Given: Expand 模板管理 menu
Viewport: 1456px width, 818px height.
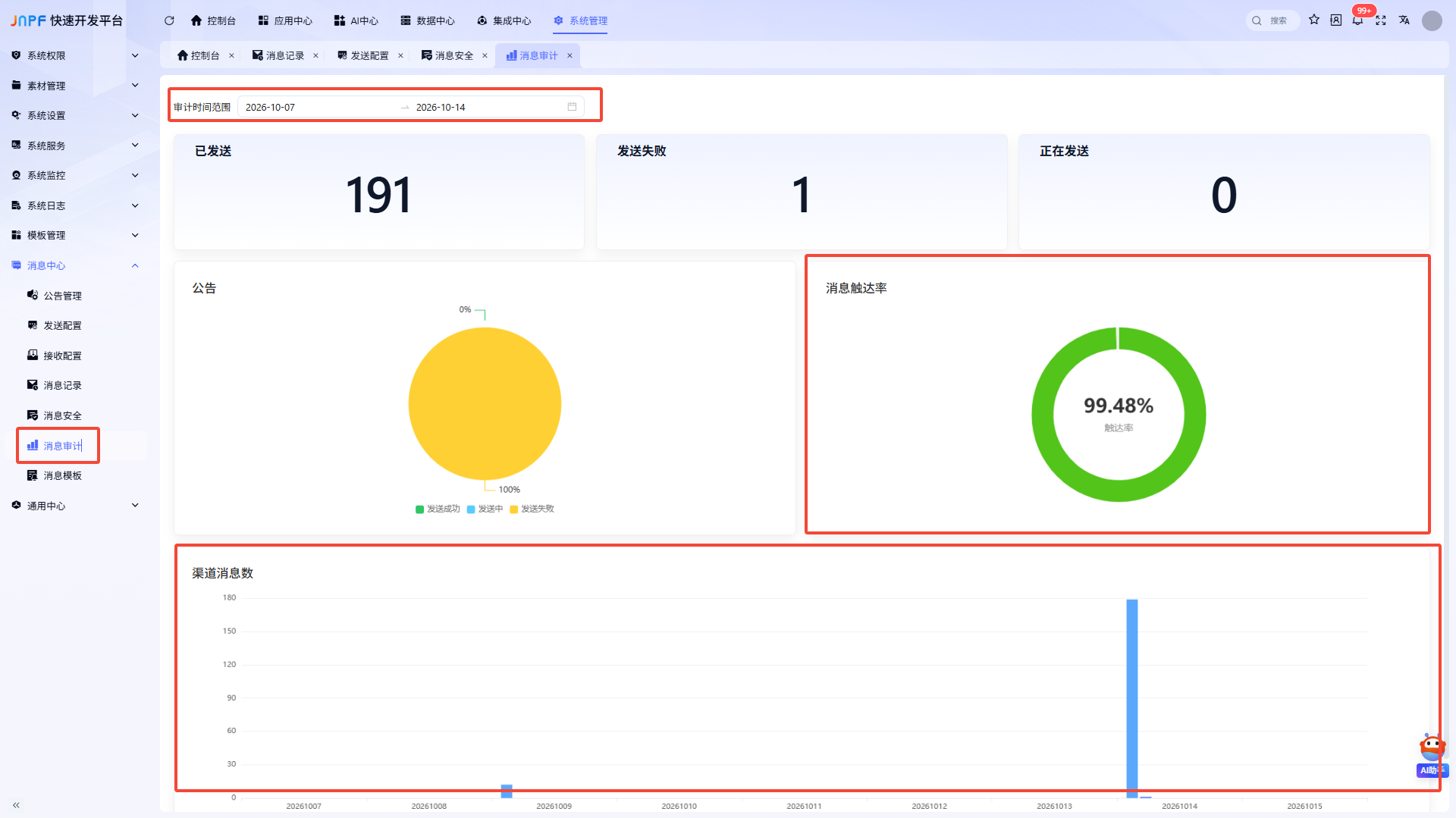Looking at the screenshot, I should [x=75, y=235].
